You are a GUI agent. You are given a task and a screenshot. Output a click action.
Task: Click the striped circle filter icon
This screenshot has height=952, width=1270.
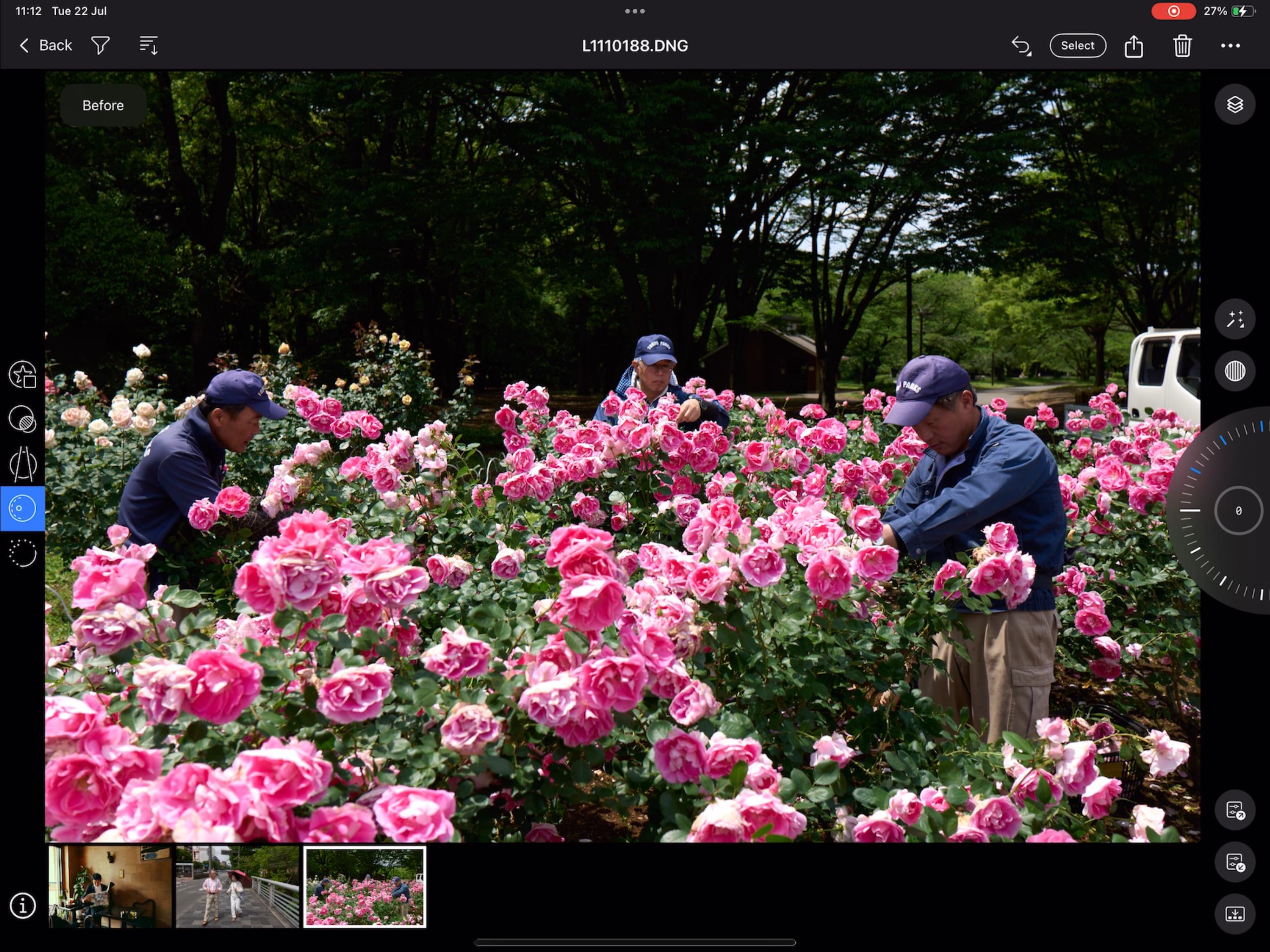coord(1234,371)
